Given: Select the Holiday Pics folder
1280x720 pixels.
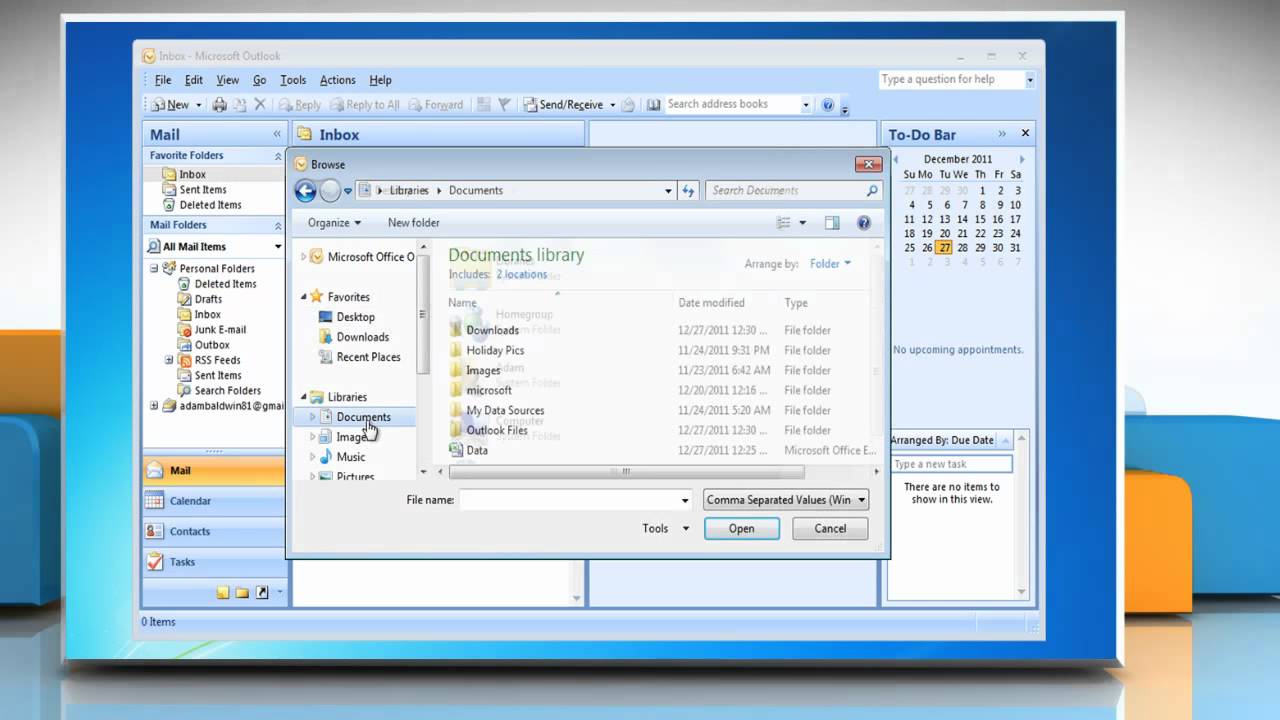Looking at the screenshot, I should [x=495, y=350].
